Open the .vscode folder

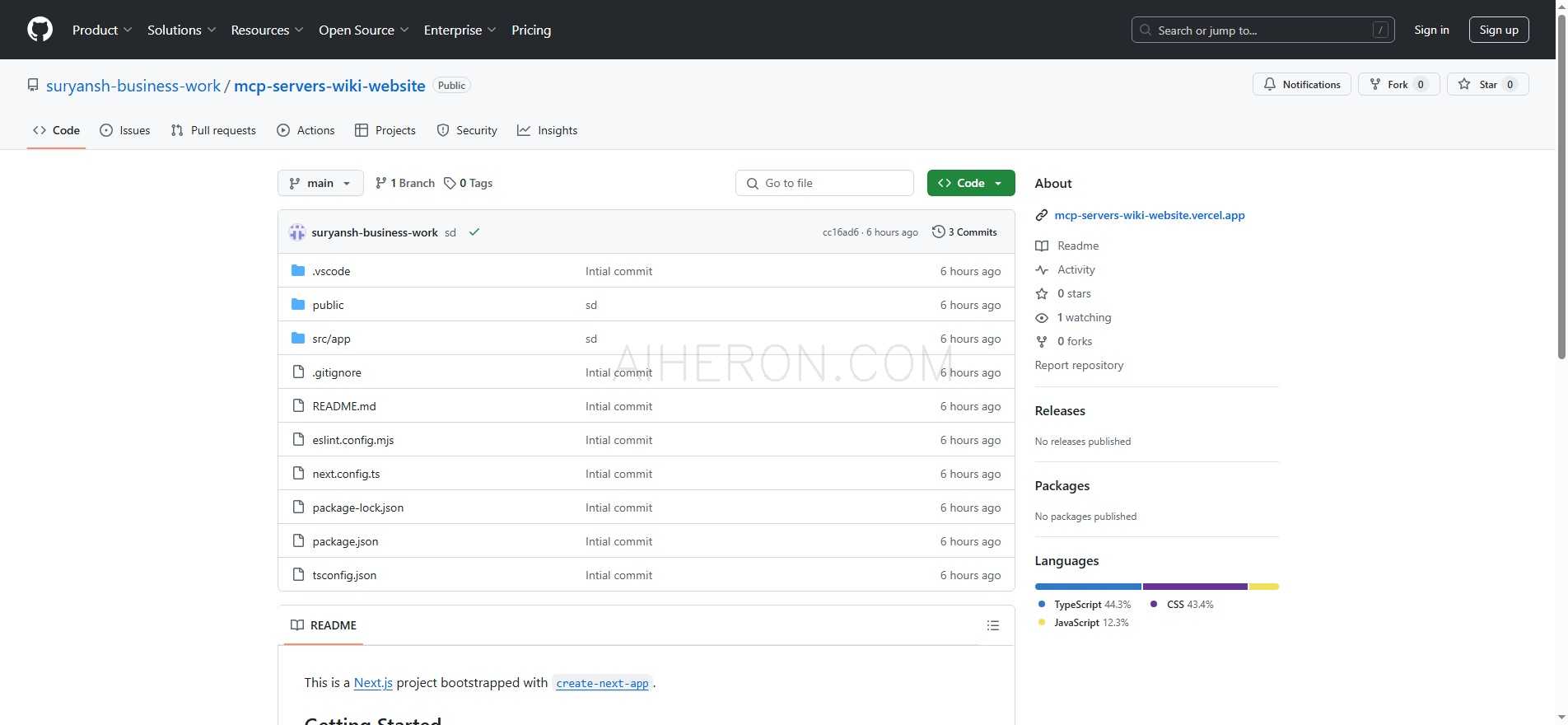tap(331, 271)
